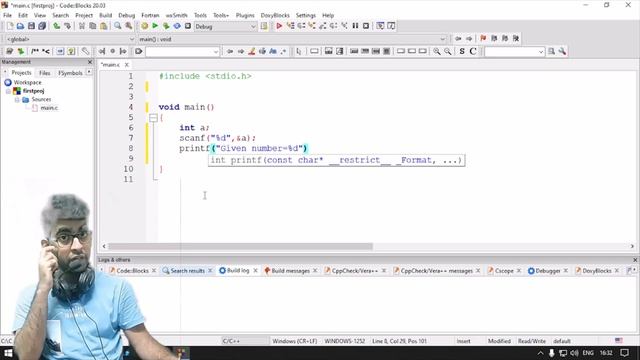Open the Debug menu

(127, 16)
